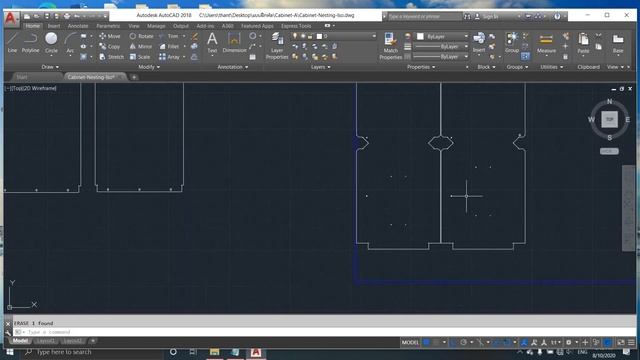Open the Express Tools tab
640x360 pixels.
pos(296,26)
